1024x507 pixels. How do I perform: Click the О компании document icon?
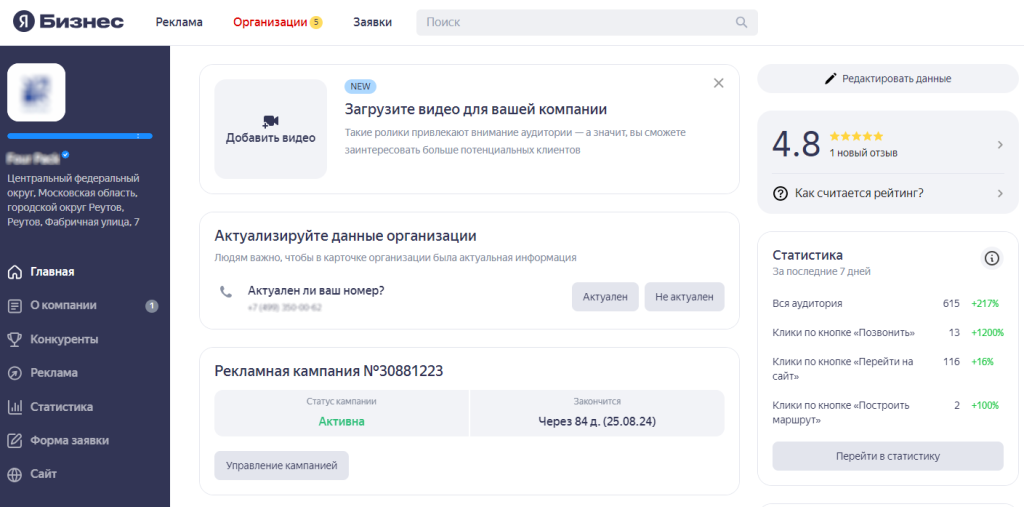(14, 306)
